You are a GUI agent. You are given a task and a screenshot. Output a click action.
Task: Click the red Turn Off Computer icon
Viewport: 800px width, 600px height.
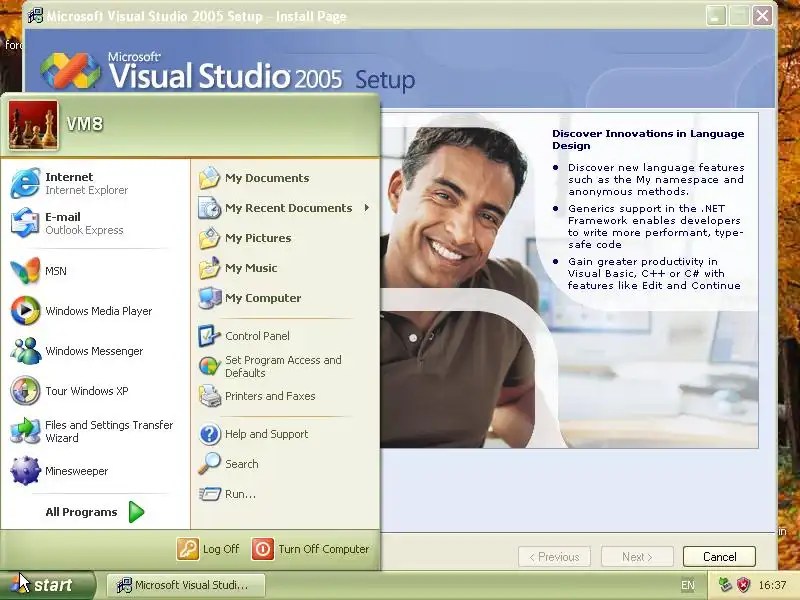pos(263,549)
